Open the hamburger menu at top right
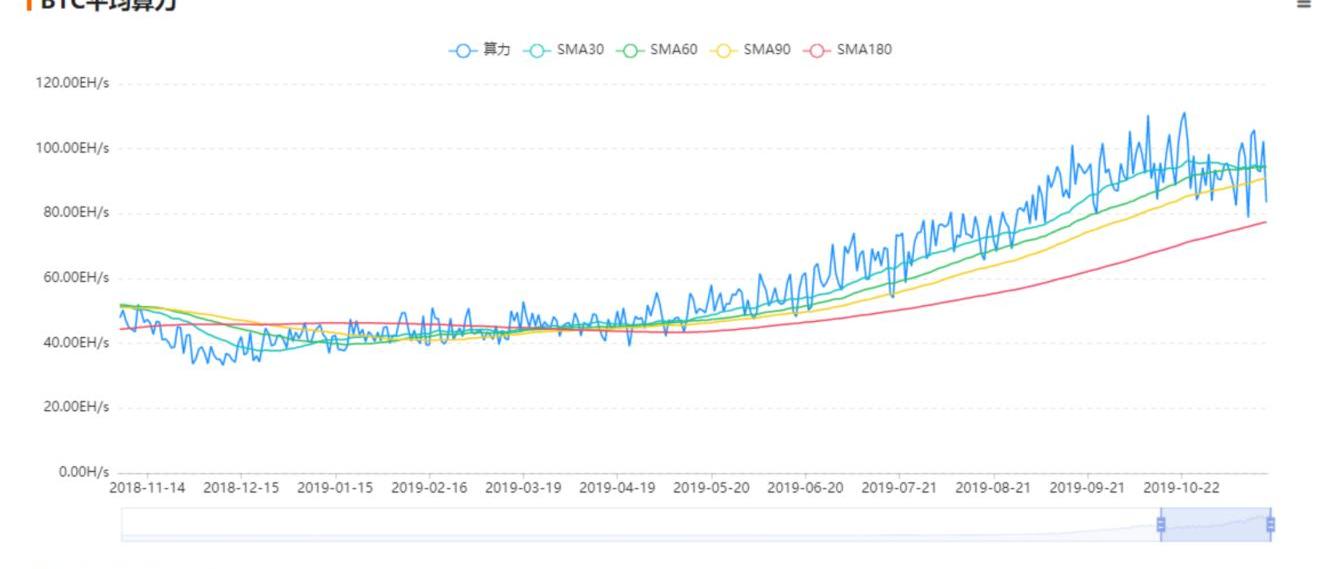Viewport: 1317px width, 569px height. [1302, 5]
